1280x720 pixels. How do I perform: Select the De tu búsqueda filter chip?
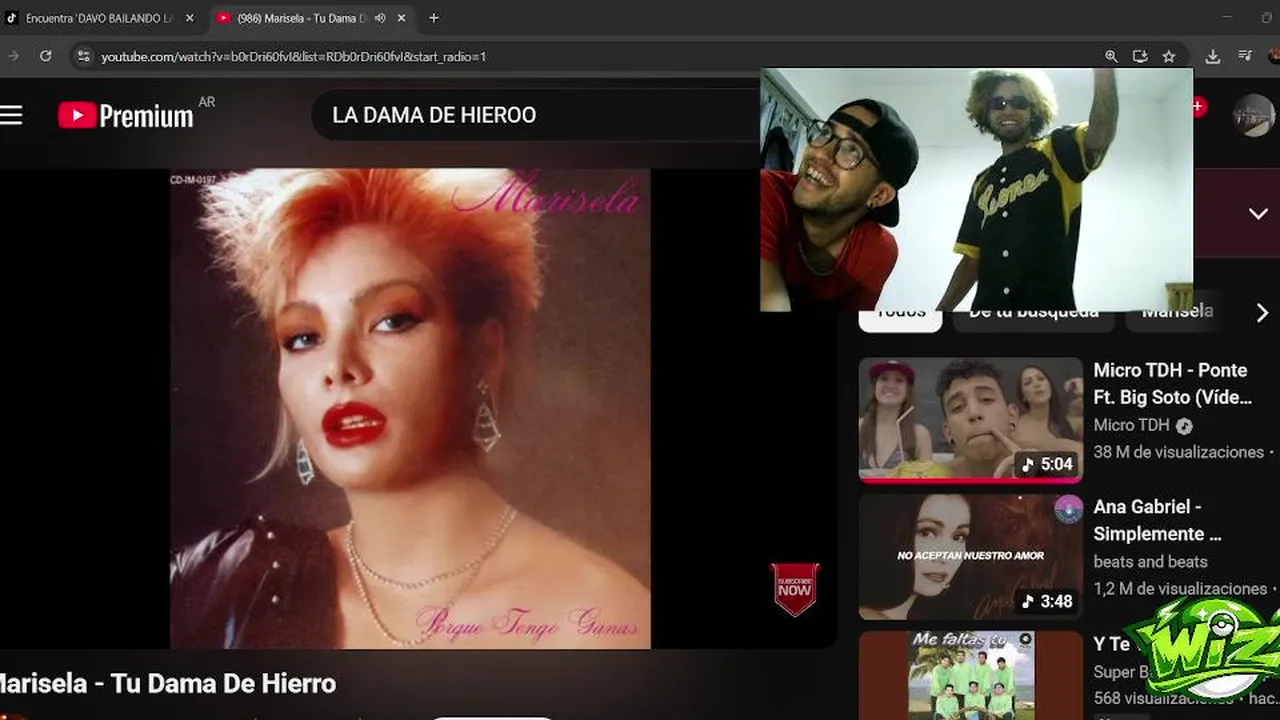tap(1034, 314)
